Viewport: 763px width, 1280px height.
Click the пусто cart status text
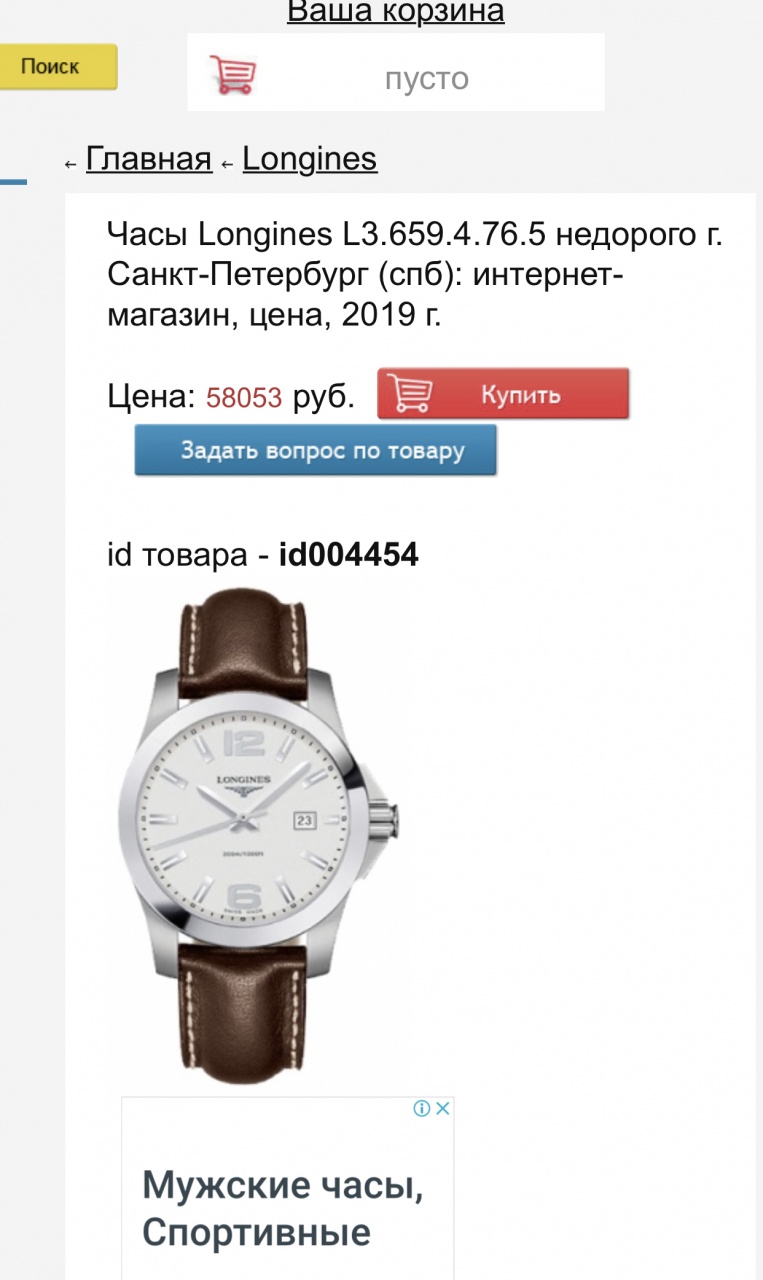point(427,79)
